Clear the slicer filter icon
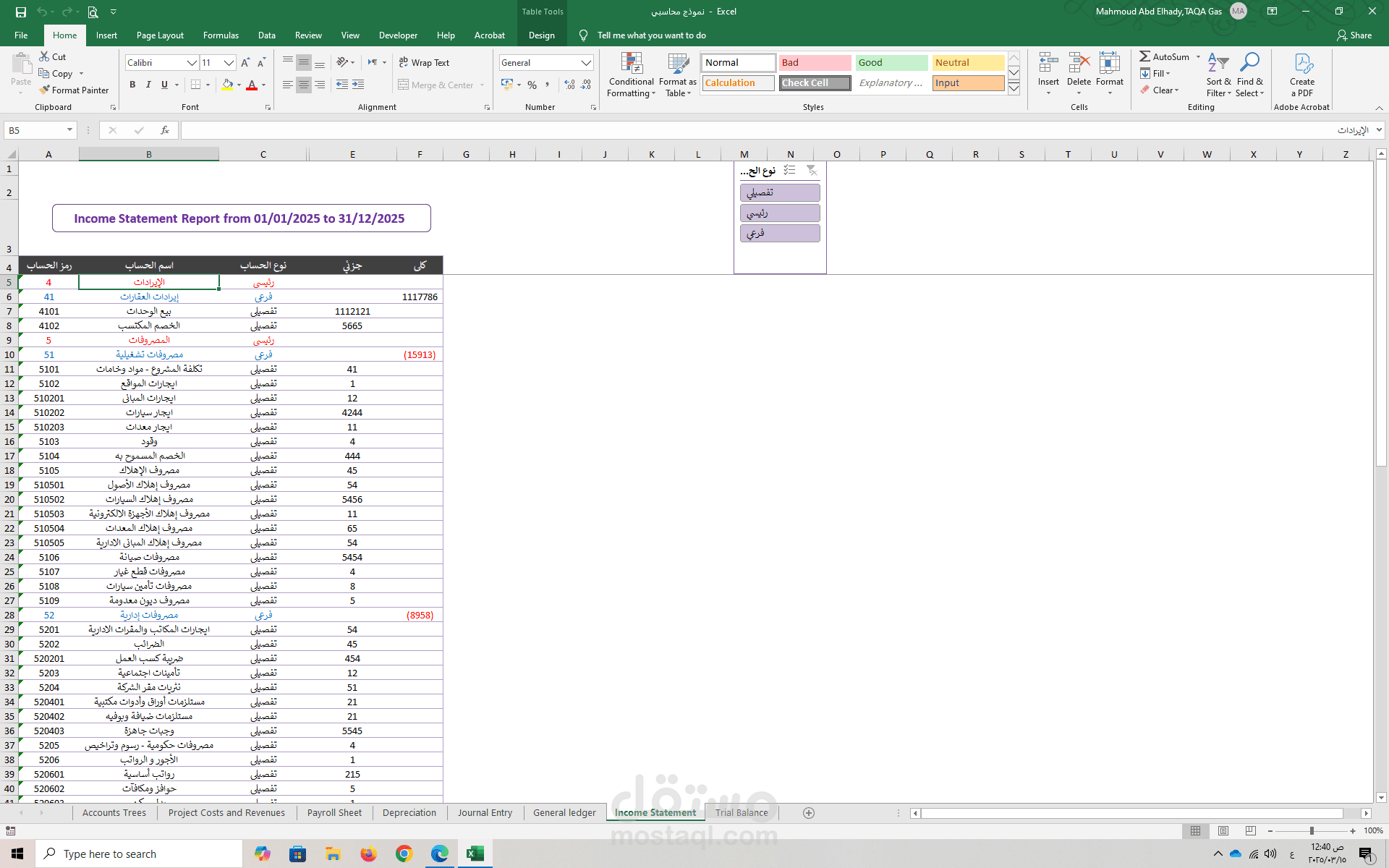 (812, 170)
